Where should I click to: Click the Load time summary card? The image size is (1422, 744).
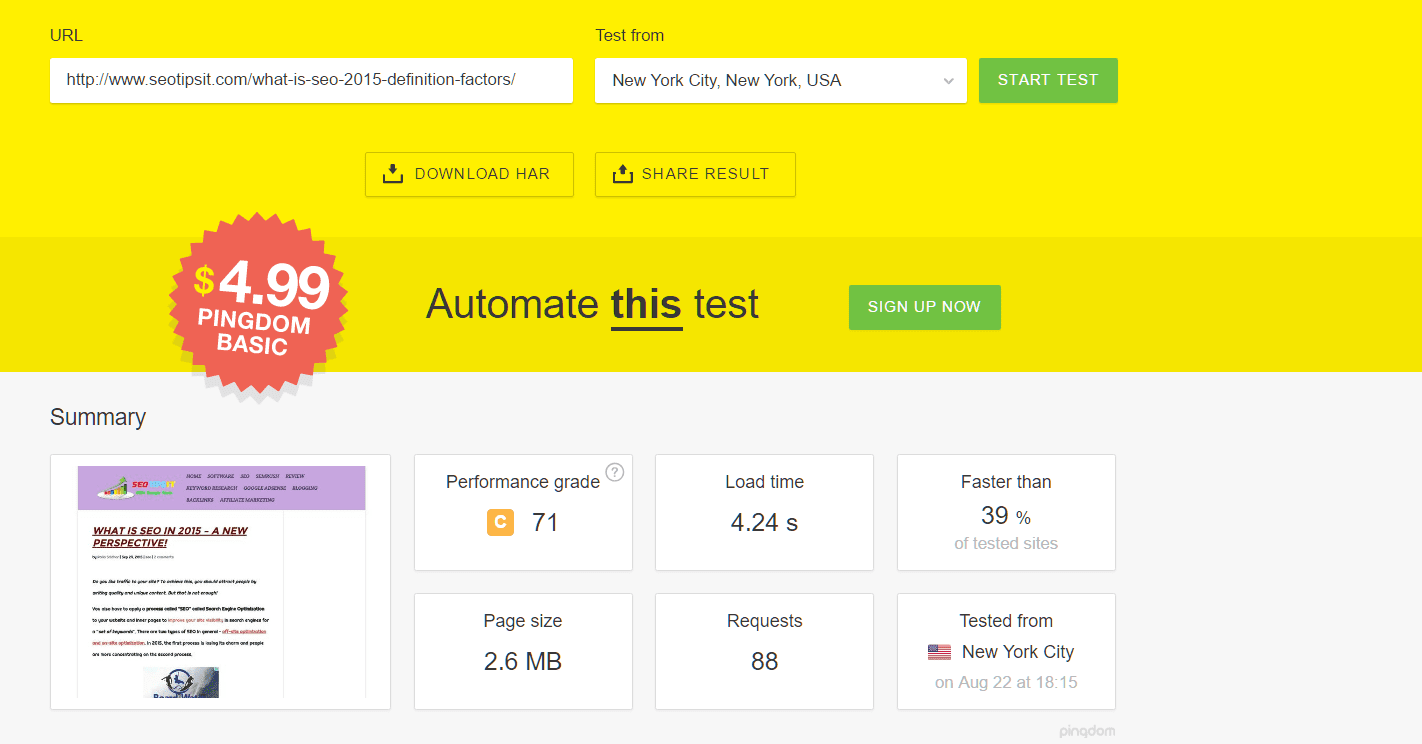tap(764, 512)
